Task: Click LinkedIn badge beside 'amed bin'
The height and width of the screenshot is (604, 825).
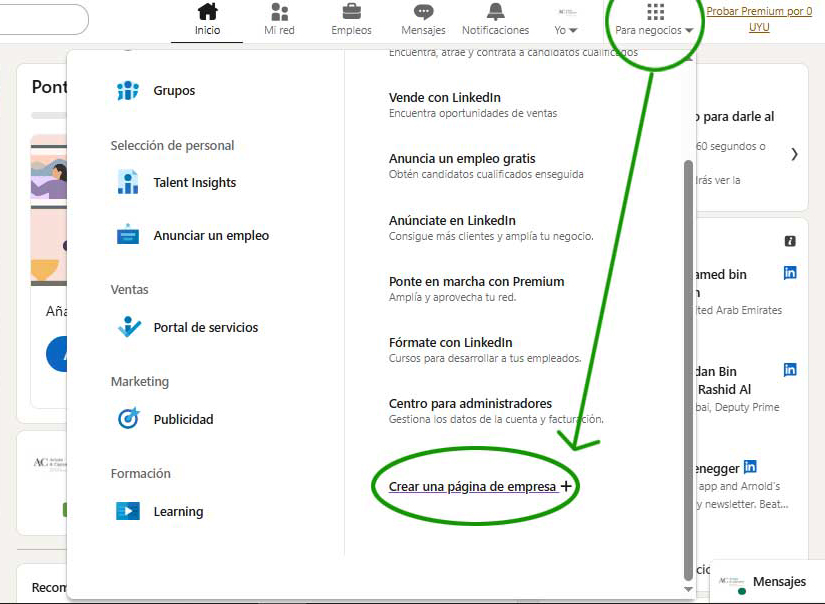Action: click(790, 273)
